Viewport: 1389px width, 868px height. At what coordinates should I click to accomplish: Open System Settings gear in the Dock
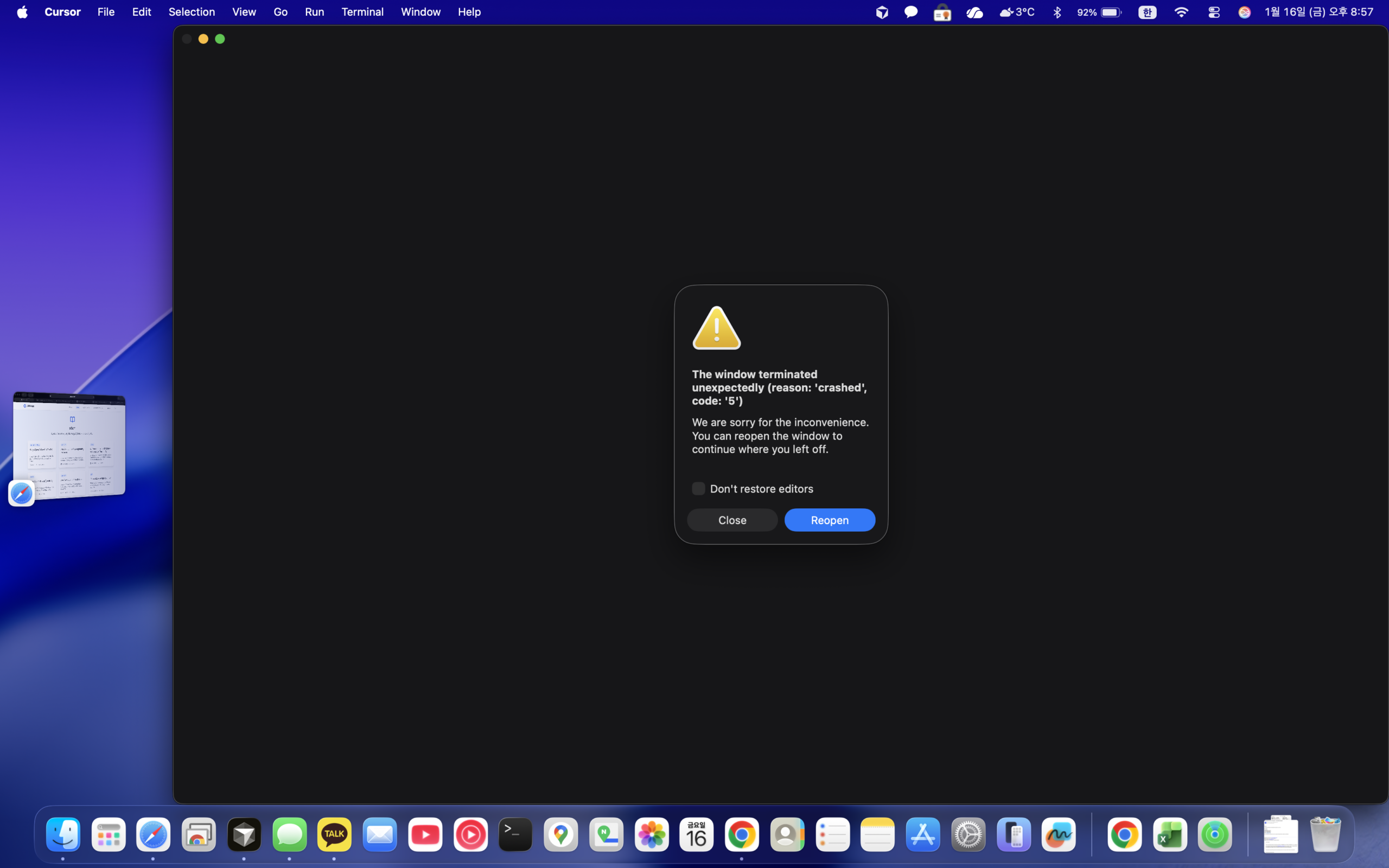click(x=969, y=834)
